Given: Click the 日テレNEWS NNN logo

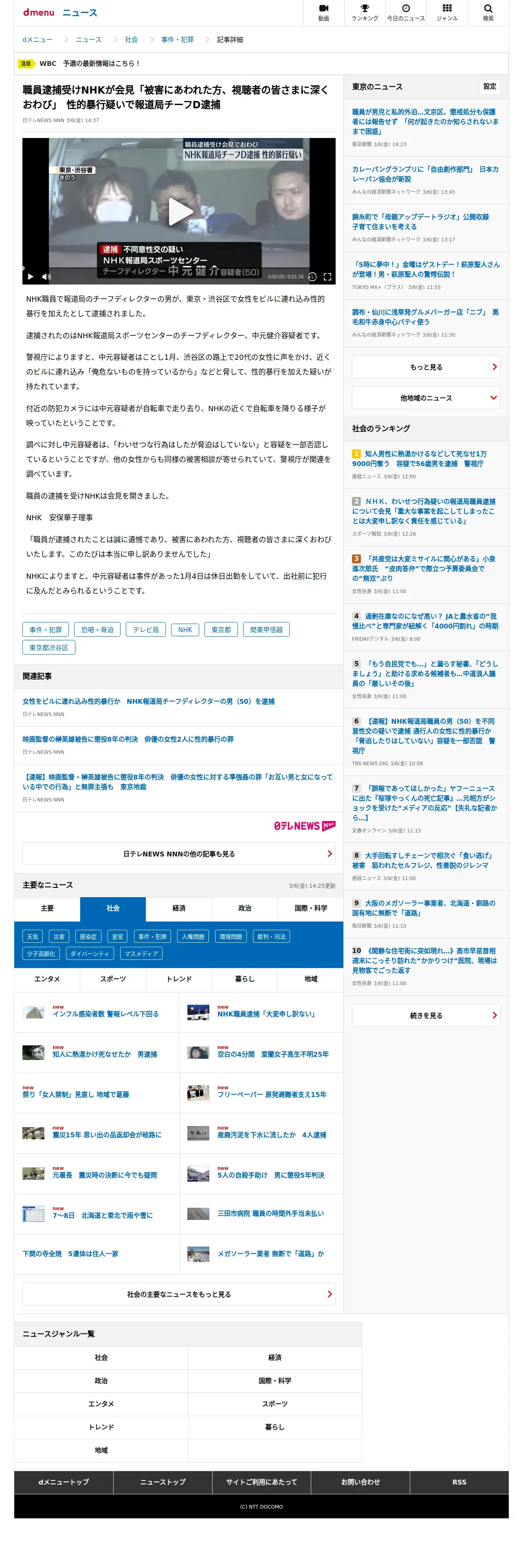Looking at the screenshot, I should (304, 826).
